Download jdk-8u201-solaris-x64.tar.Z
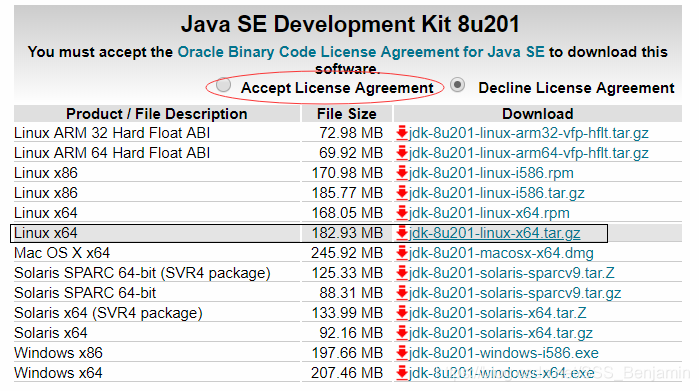Image resolution: width=699 pixels, height=391 pixels. [498, 313]
